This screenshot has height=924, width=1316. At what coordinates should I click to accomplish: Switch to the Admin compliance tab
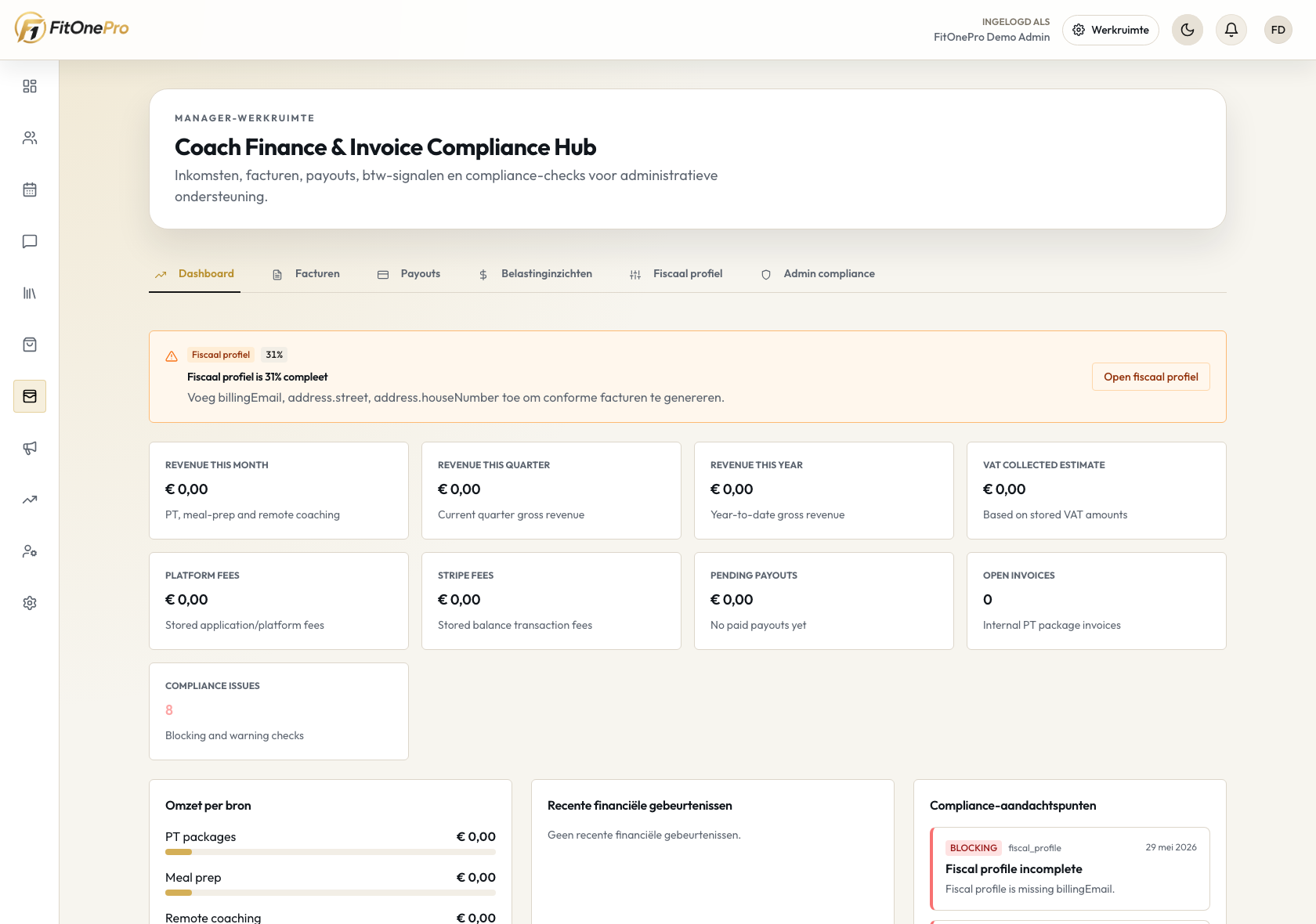[x=818, y=274]
